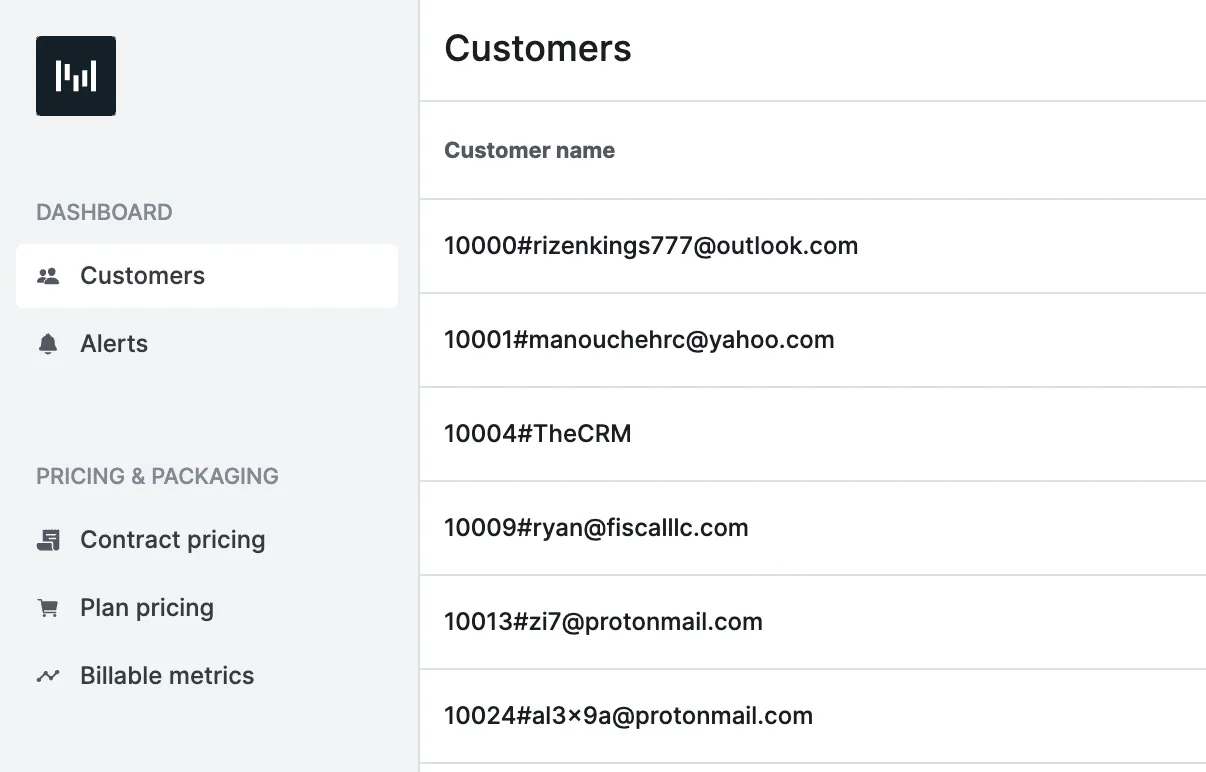
Task: Click the Customers page heading
Action: click(x=538, y=49)
